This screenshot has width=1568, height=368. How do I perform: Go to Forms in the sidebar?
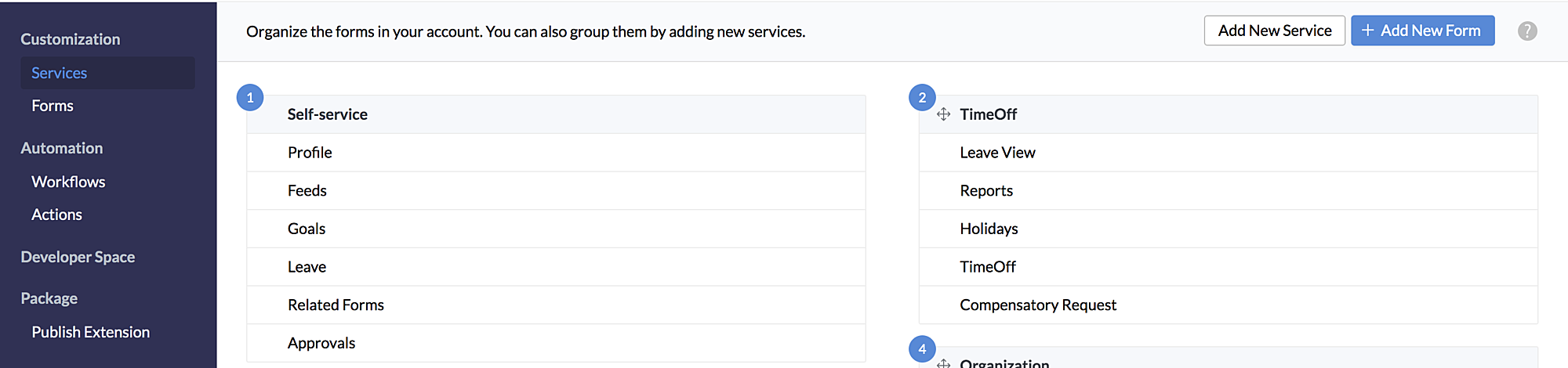coord(53,106)
